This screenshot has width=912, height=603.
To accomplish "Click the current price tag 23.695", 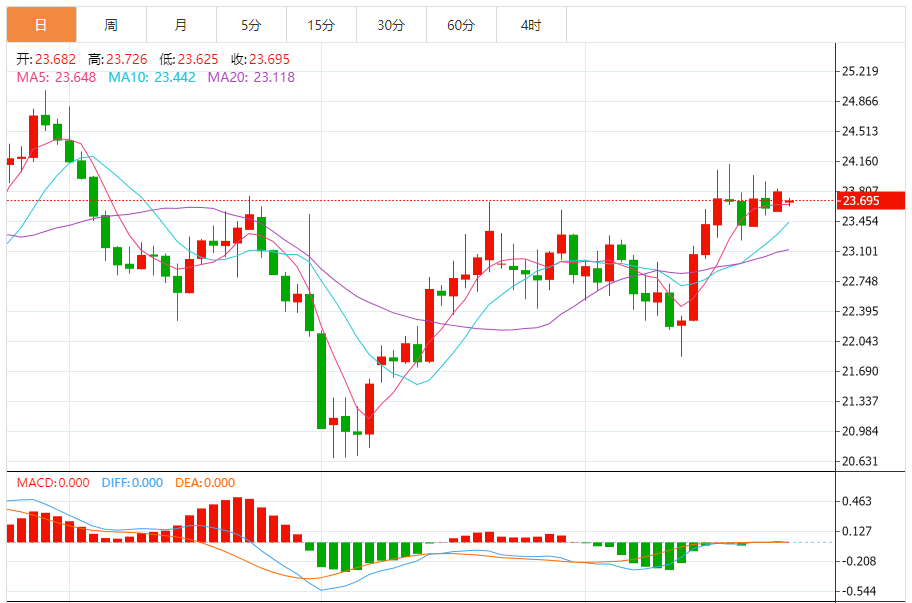I will 860,201.
